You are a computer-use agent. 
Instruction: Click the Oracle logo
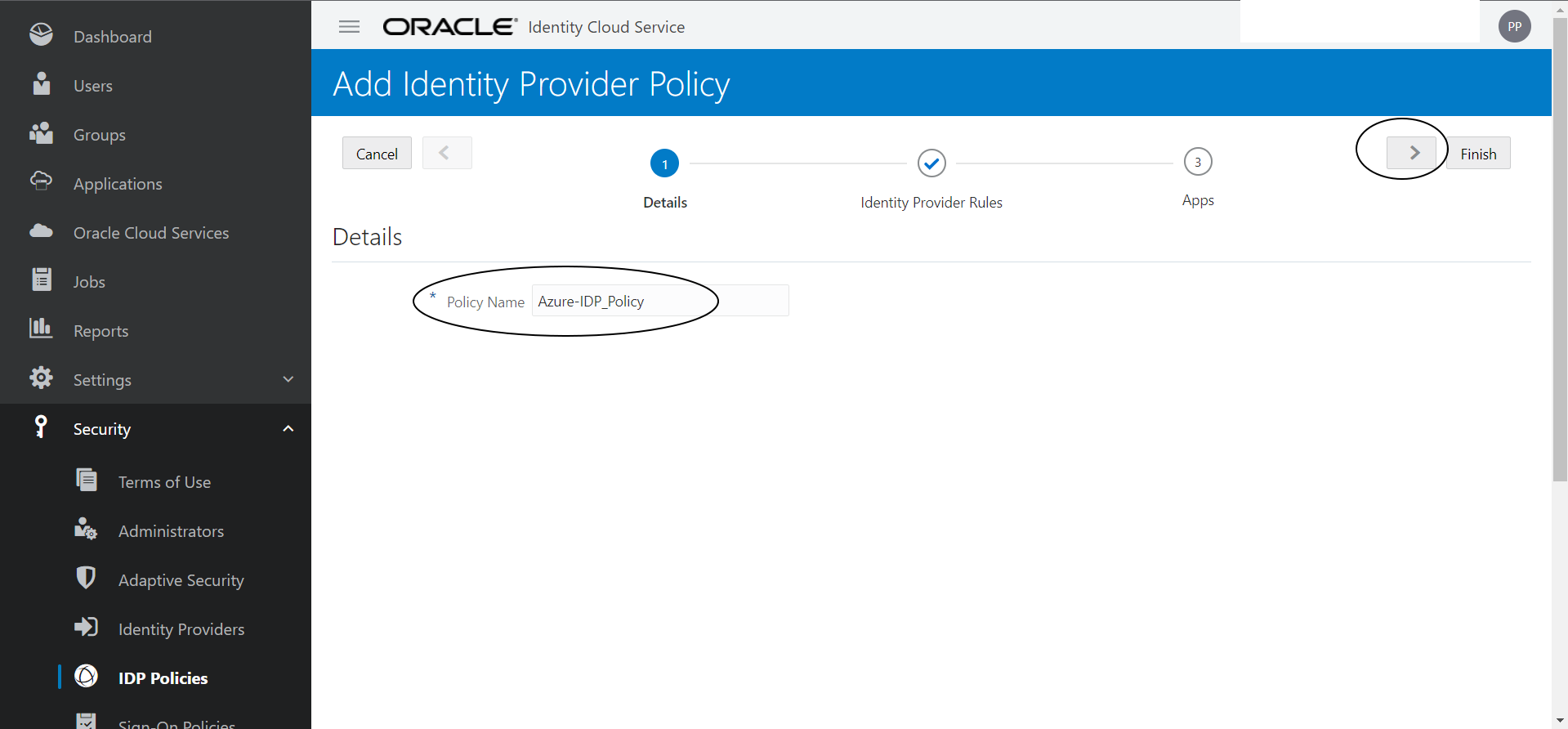coord(450,27)
